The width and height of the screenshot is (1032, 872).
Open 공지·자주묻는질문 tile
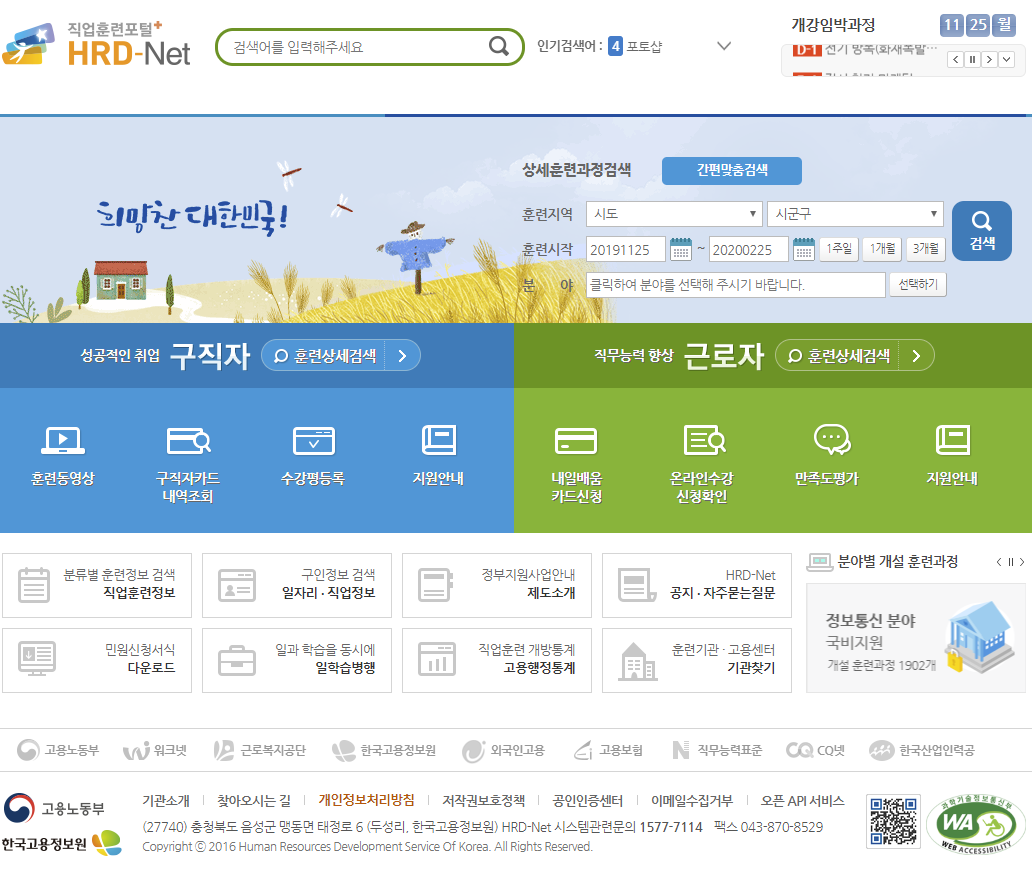697,585
